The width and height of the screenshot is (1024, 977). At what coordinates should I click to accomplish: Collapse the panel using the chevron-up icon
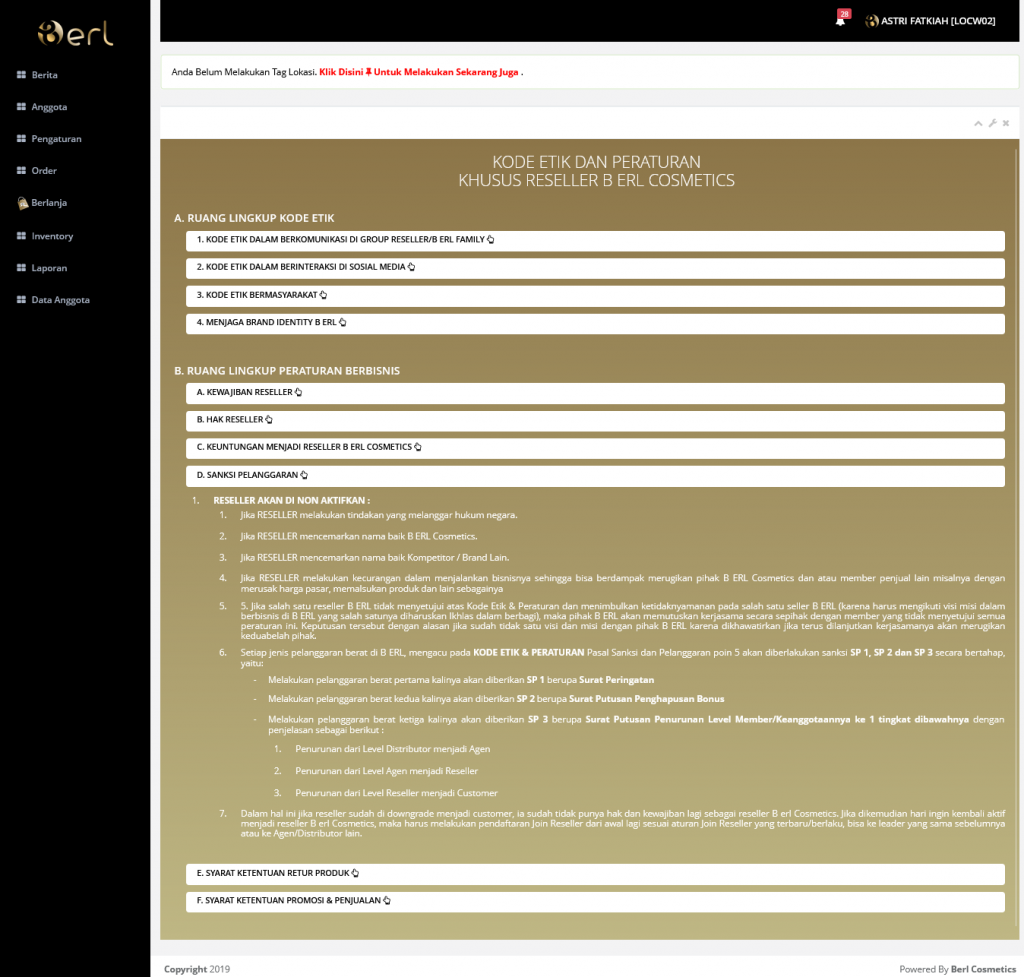[978, 123]
